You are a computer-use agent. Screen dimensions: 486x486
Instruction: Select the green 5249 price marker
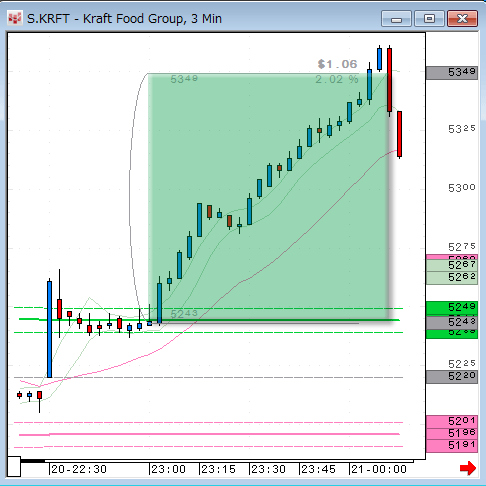[x=452, y=307]
